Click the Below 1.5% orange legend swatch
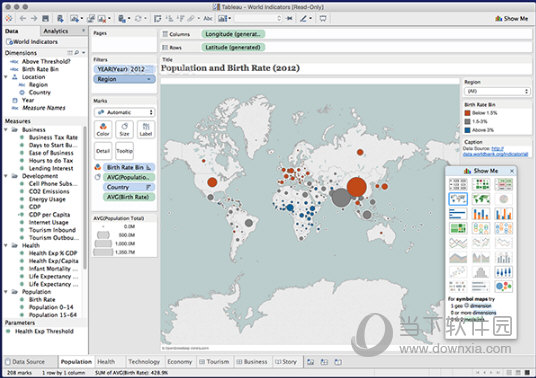 click(x=468, y=113)
